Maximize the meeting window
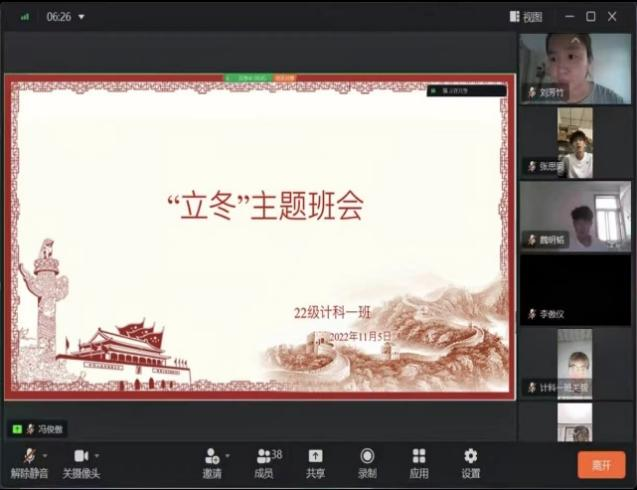Screen dimensions: 637x490 (590, 16)
